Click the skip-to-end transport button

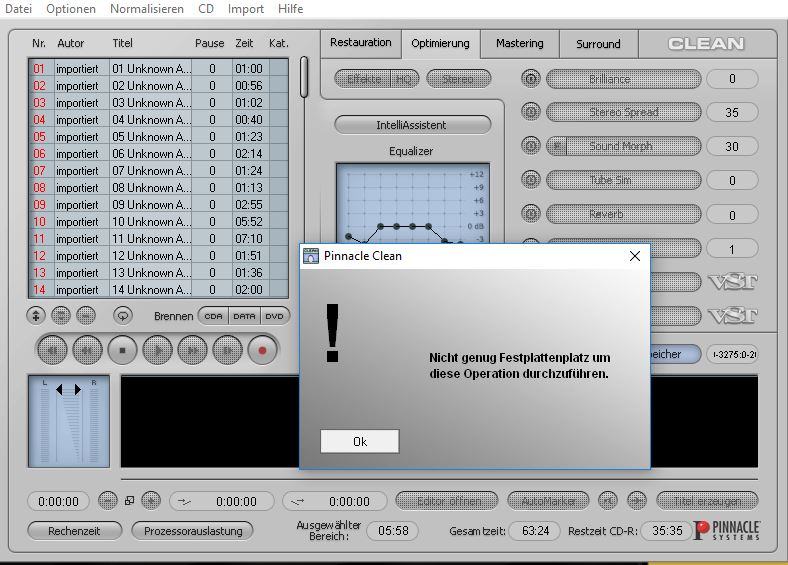coord(227,350)
